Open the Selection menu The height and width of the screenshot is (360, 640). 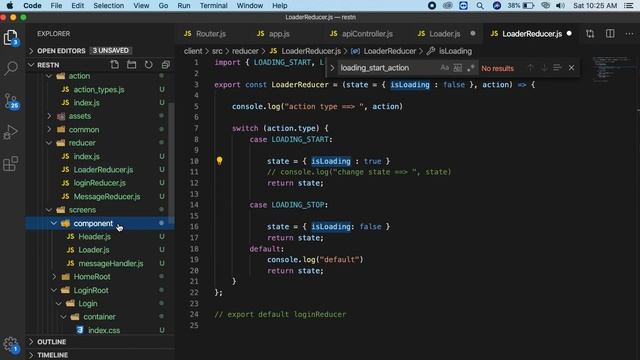click(109, 6)
